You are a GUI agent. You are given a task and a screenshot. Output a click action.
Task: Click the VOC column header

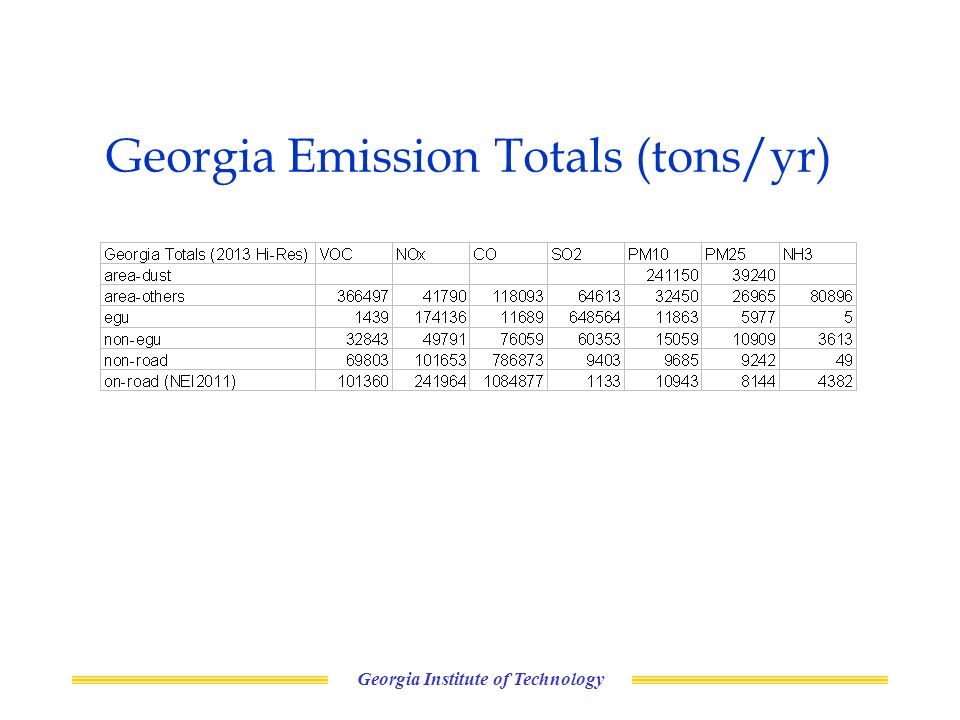coord(354,253)
